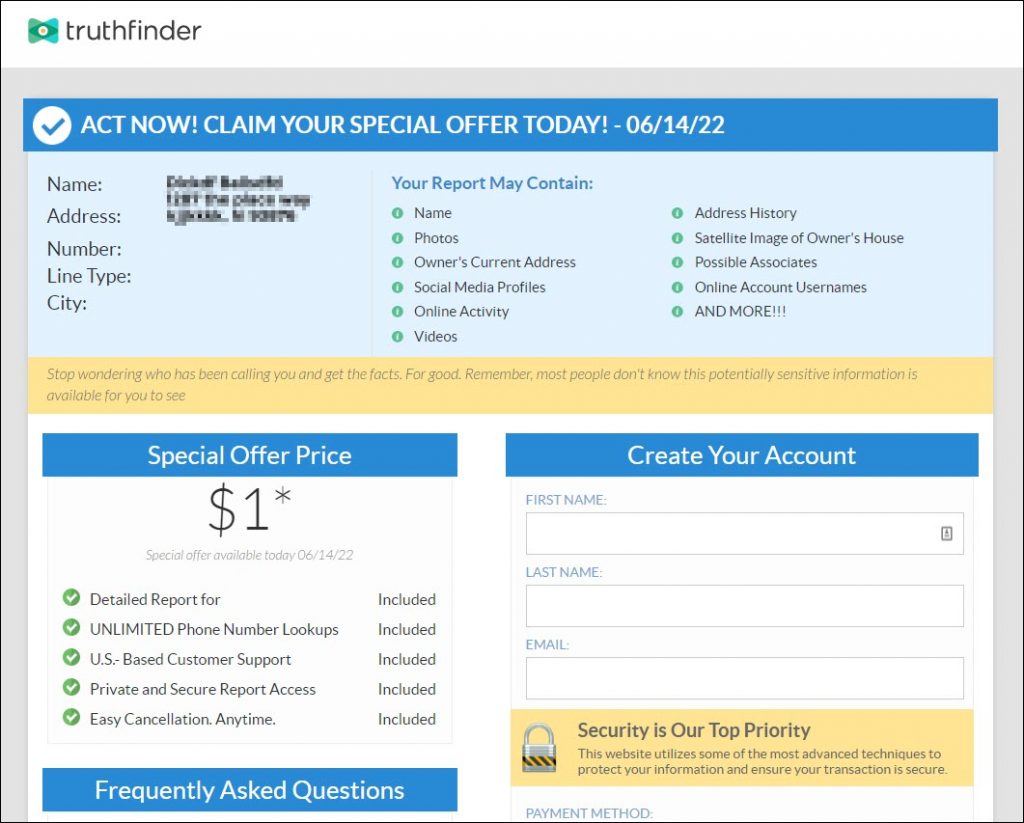Click the 'Private and Secure Report Access' text
This screenshot has height=823, width=1024.
202,689
